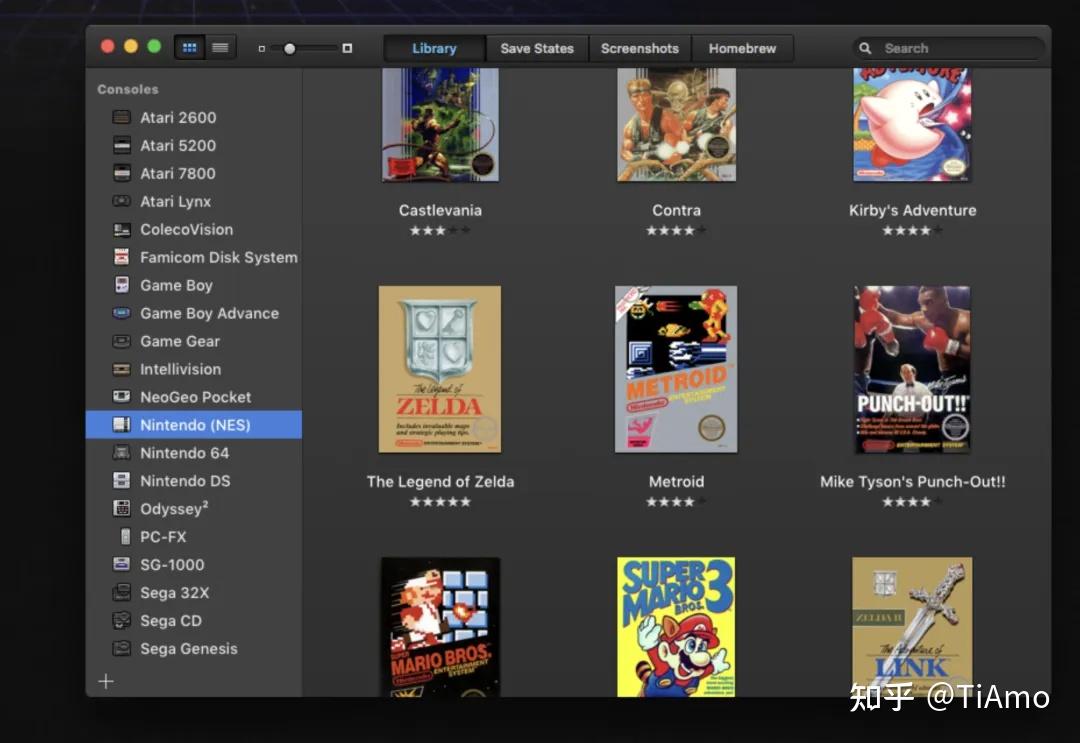Select the Intellivision console icon

(121, 369)
